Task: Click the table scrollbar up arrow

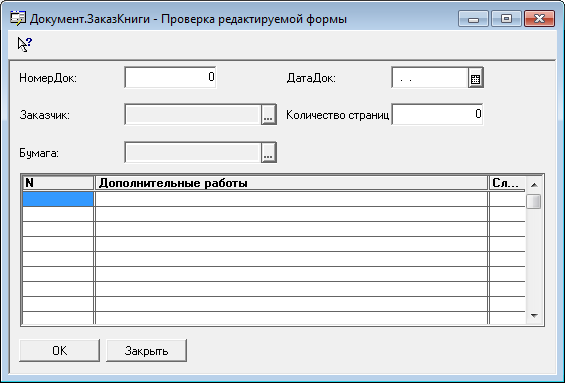Action: [534, 185]
